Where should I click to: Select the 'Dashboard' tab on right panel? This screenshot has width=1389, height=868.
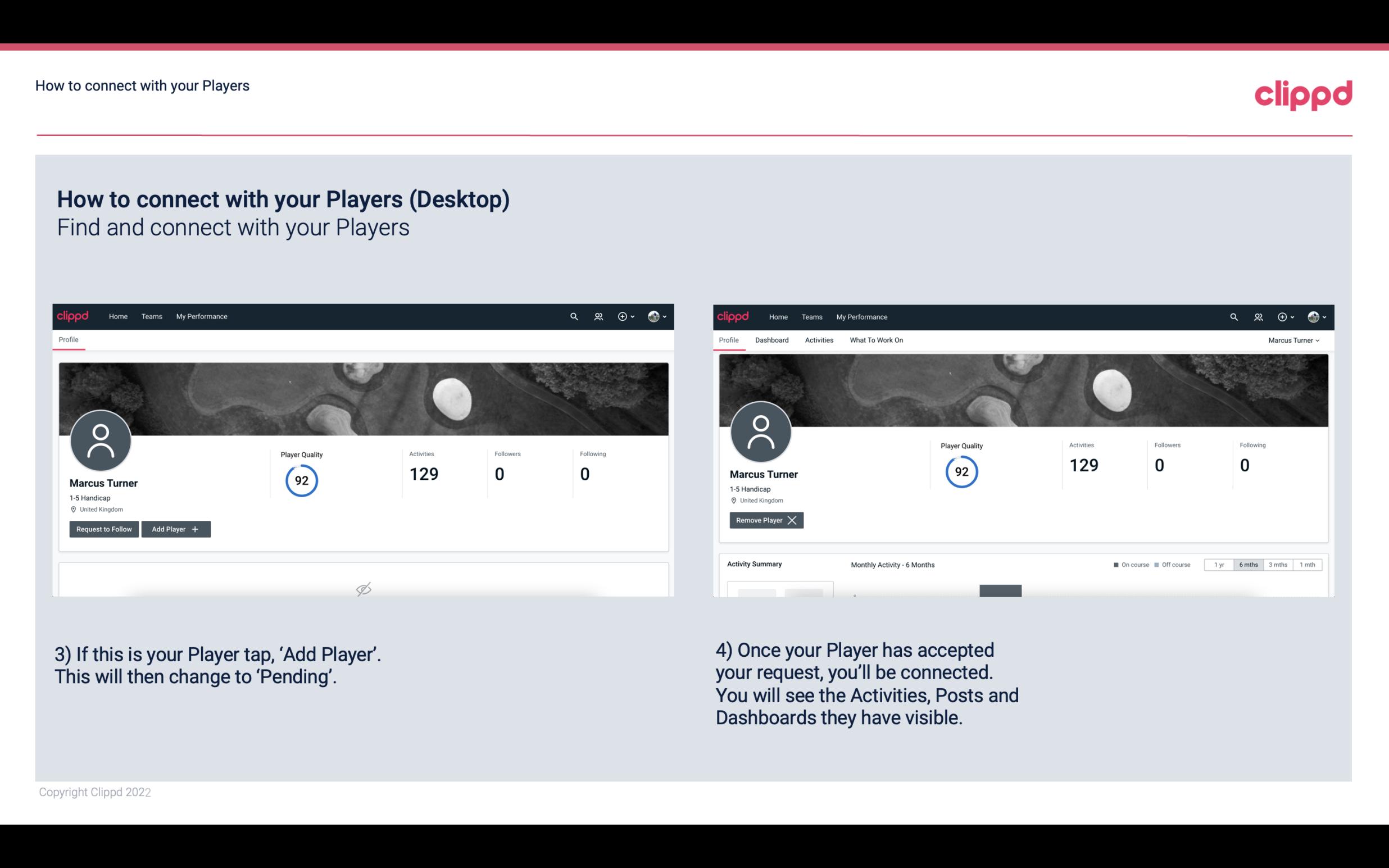772,340
